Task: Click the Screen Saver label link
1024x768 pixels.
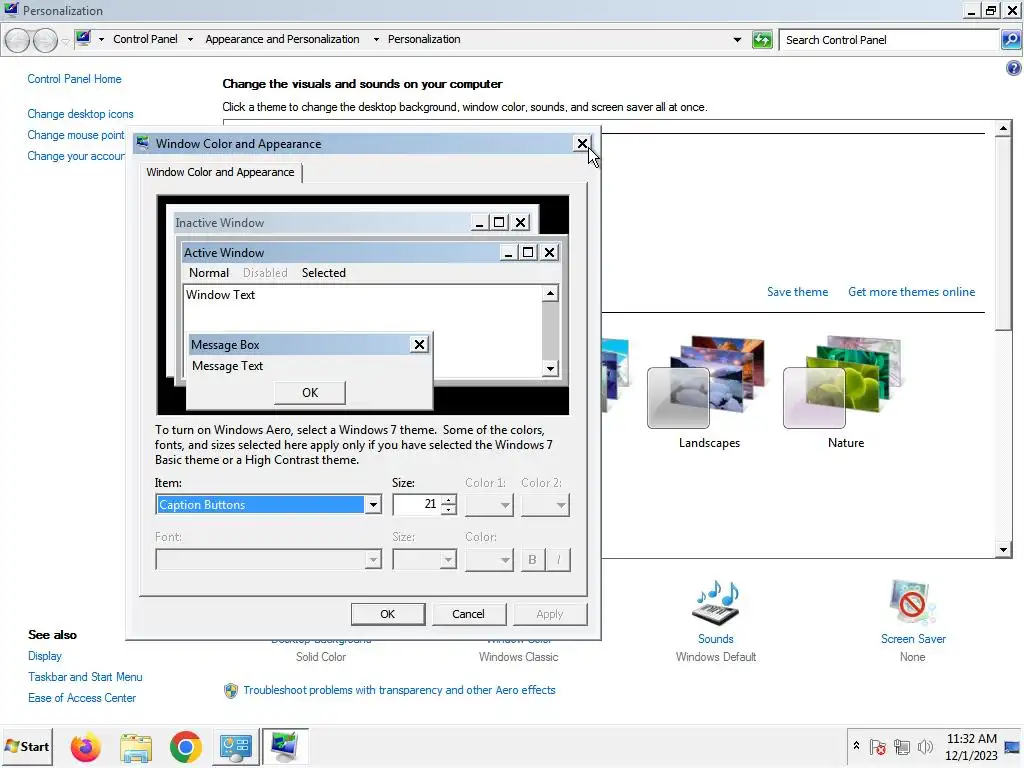Action: (912, 639)
